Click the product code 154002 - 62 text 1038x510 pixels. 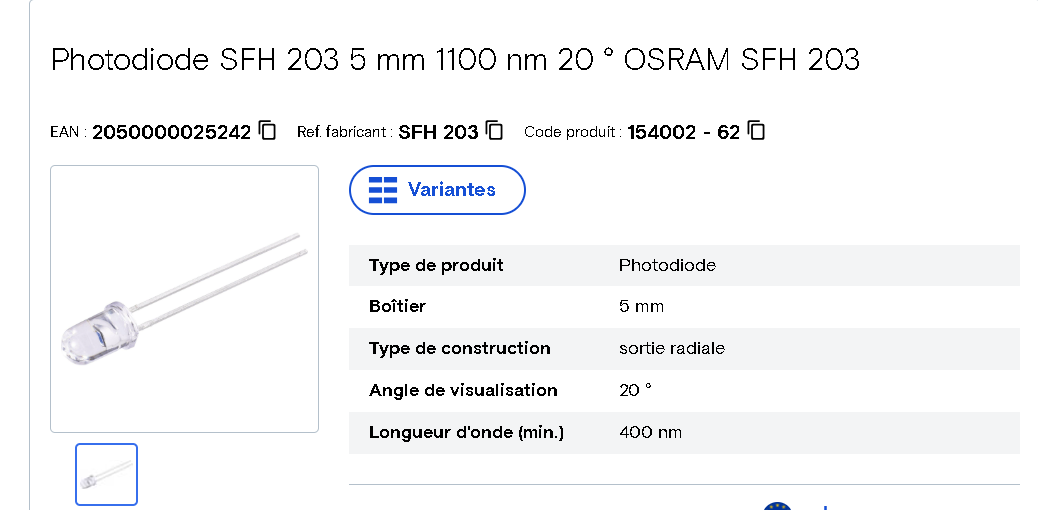(683, 132)
